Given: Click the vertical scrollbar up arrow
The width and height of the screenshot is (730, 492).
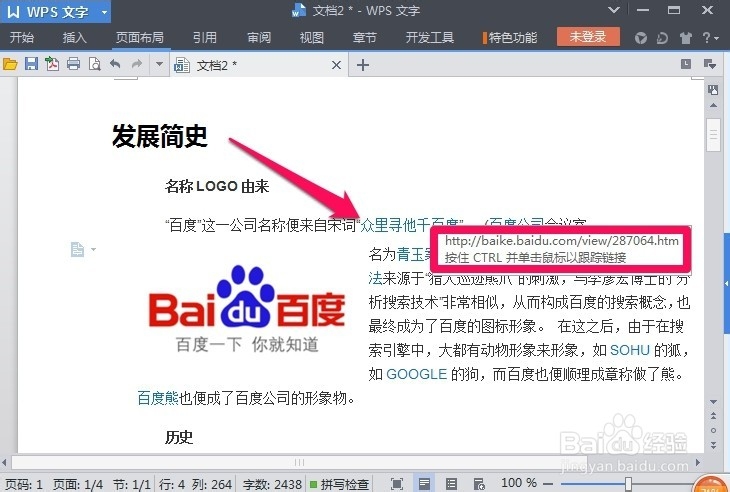Looking at the screenshot, I should click(x=713, y=106).
